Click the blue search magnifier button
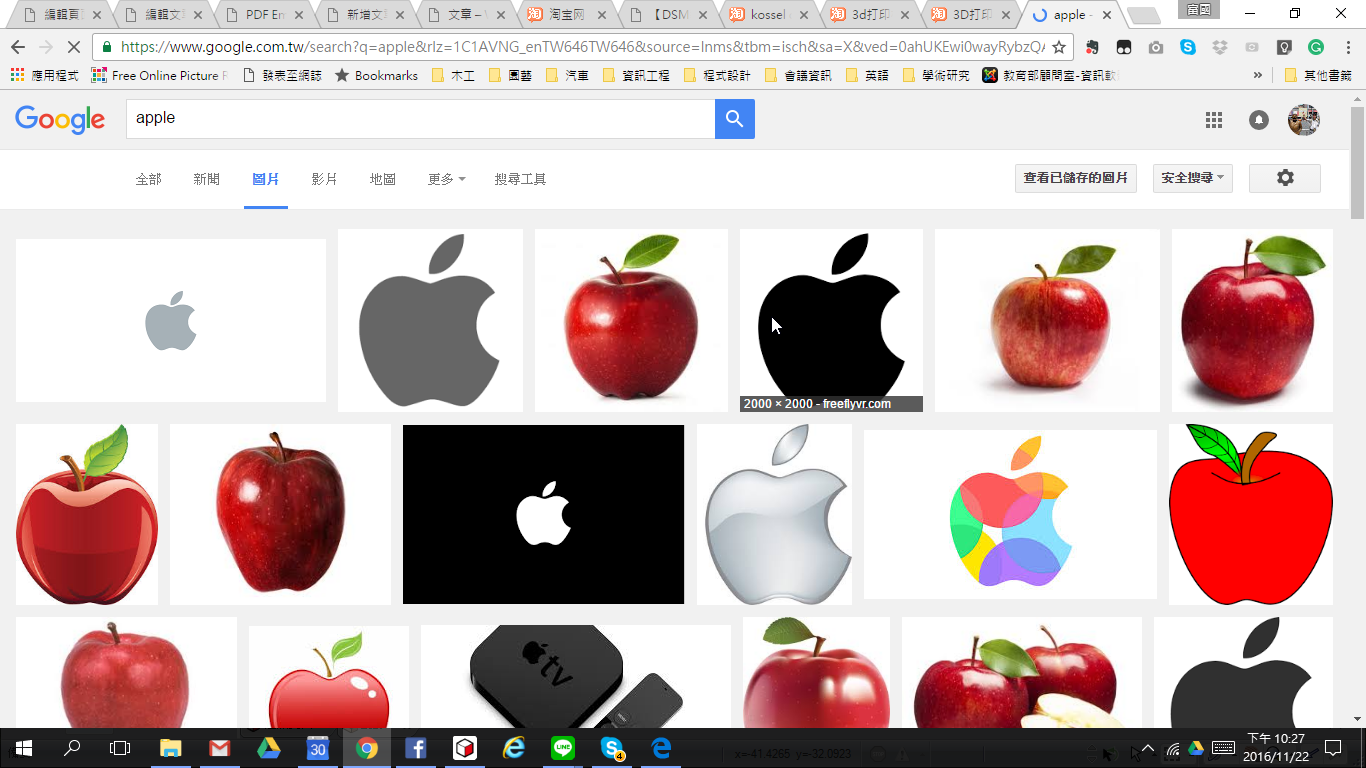This screenshot has height=768, width=1366. pos(735,119)
